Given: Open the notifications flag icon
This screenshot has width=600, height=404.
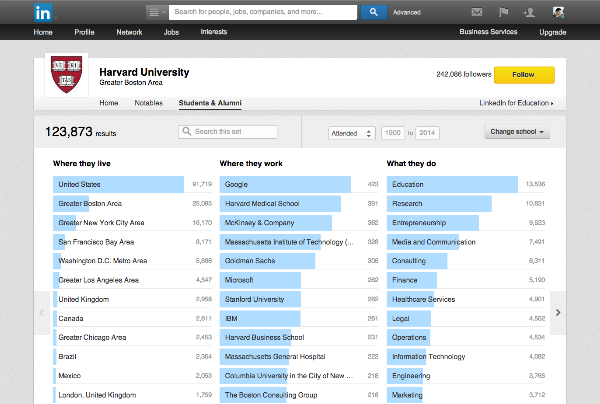Looking at the screenshot, I should click(504, 12).
